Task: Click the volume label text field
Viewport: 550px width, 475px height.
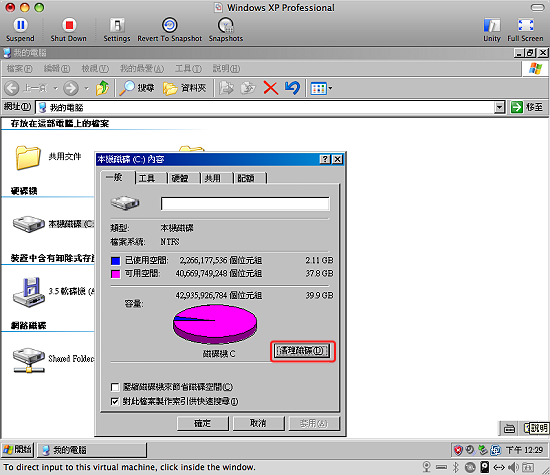Action: (x=245, y=203)
